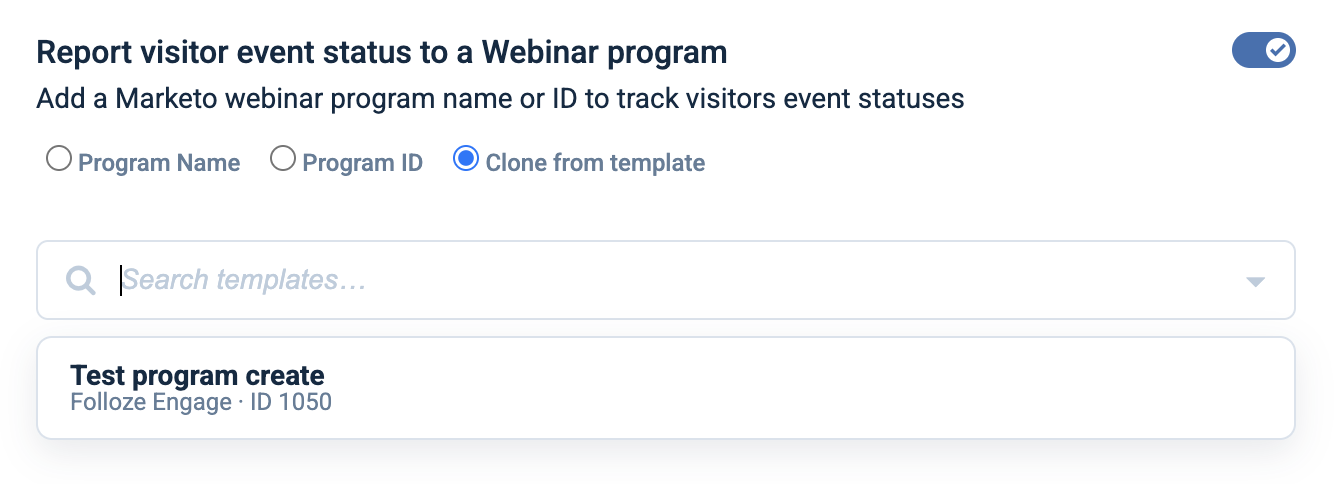Click the Folloze Engage ID 1050 subtitle
This screenshot has height=484, width=1340.
point(201,403)
